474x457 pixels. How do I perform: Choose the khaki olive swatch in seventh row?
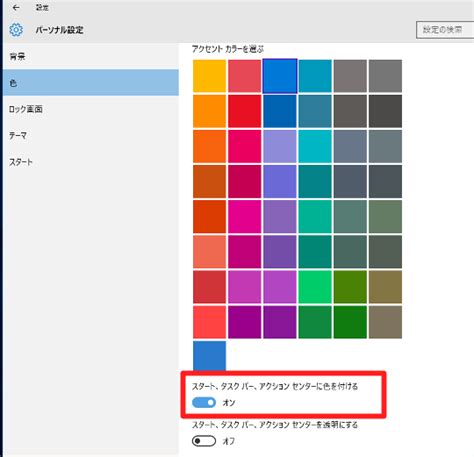click(385, 287)
